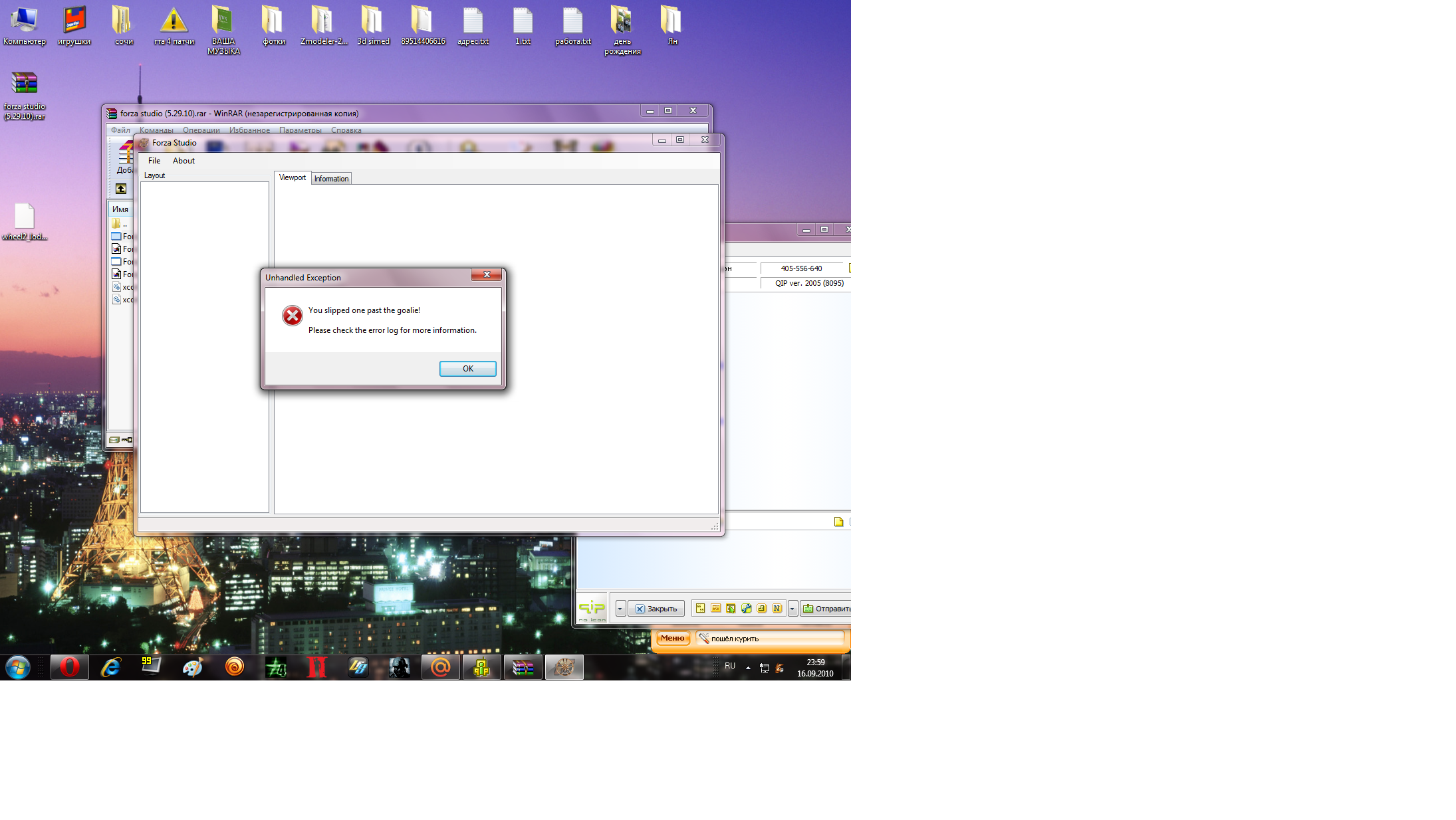Click the Закрыть button in QIP chat
Screen dimensions: 1456x820
656,609
